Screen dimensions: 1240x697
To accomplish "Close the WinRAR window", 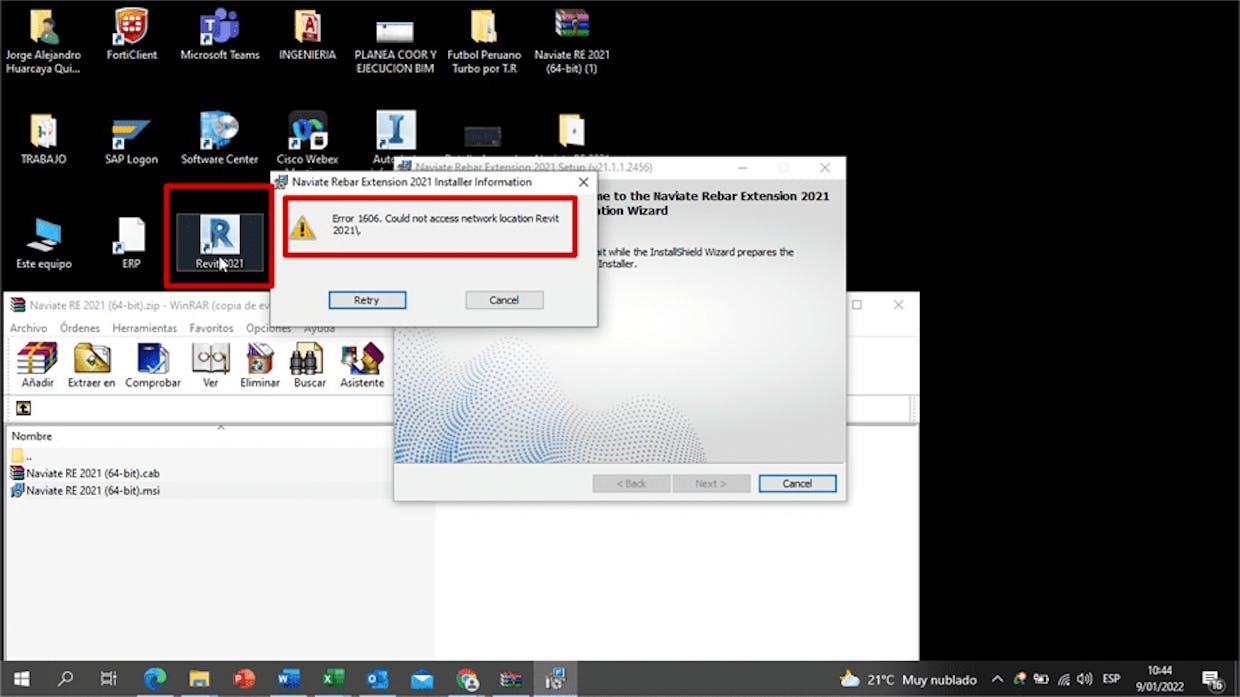I will coord(898,304).
